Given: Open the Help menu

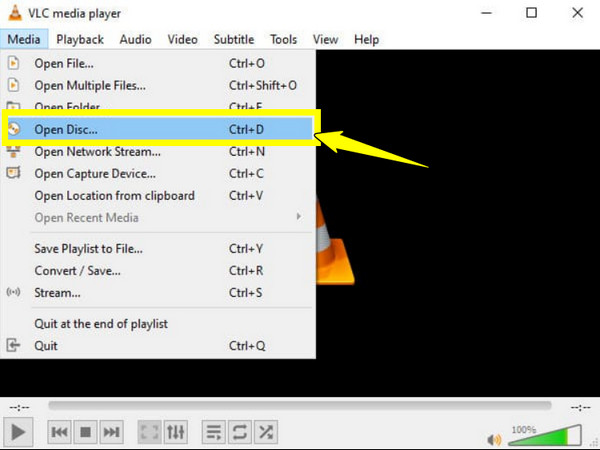Looking at the screenshot, I should tap(367, 39).
